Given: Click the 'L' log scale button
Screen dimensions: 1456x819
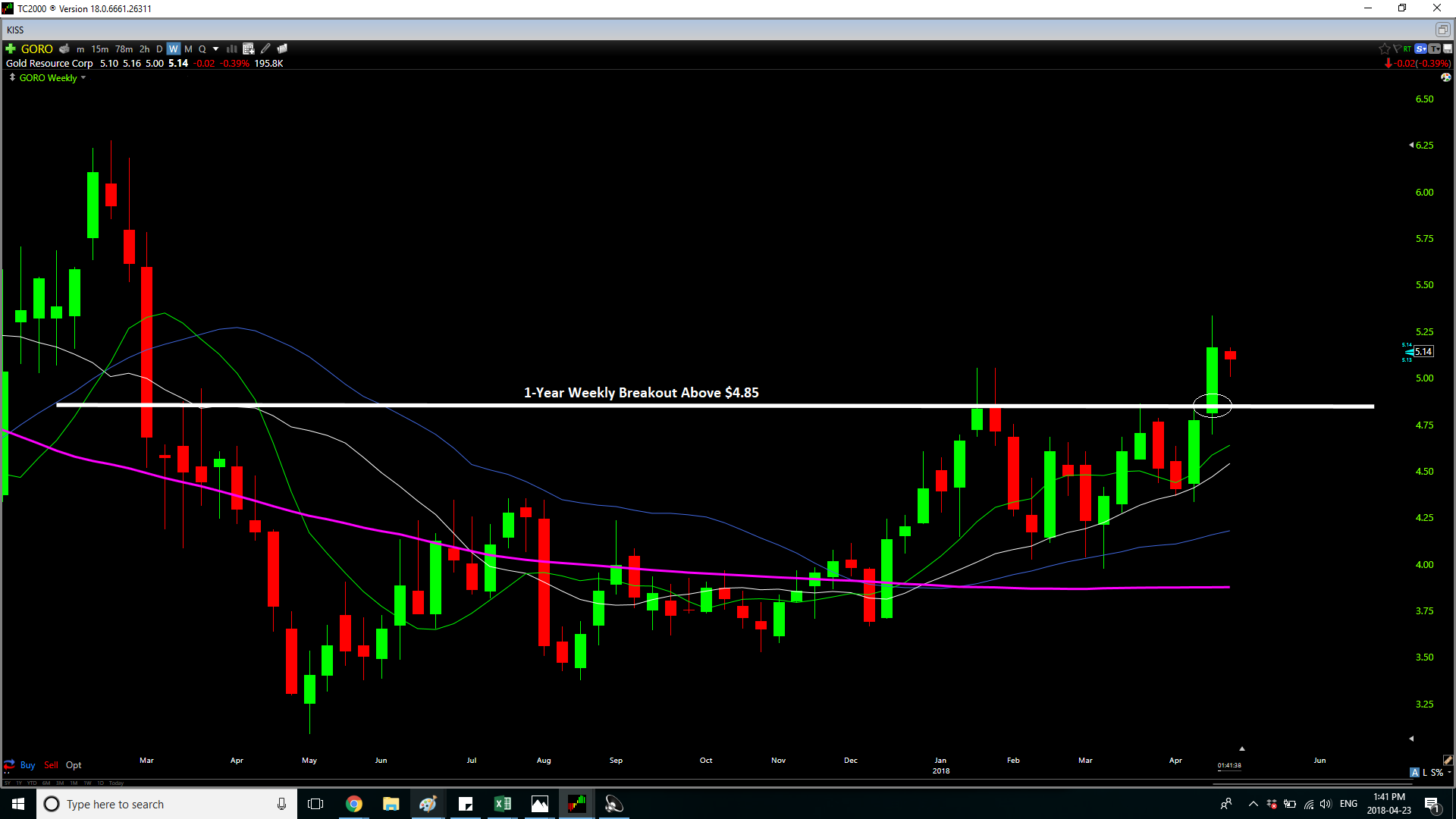Looking at the screenshot, I should click(1425, 773).
